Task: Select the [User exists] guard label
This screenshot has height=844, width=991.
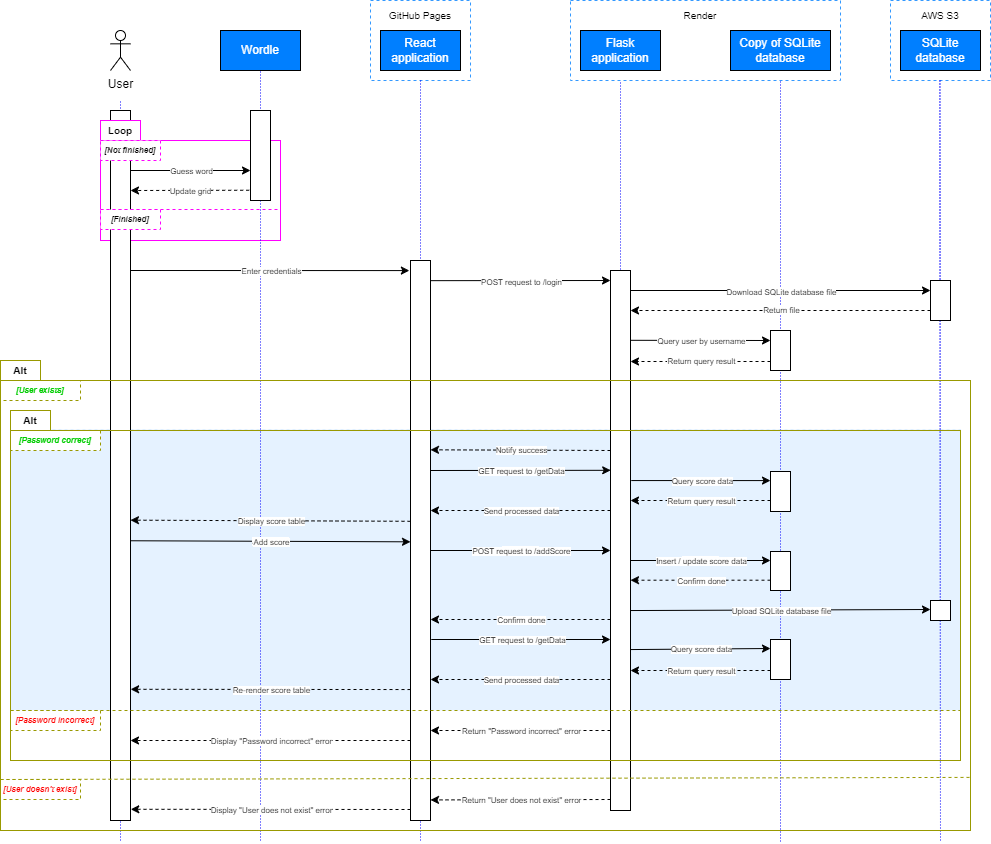Action: coord(40,390)
